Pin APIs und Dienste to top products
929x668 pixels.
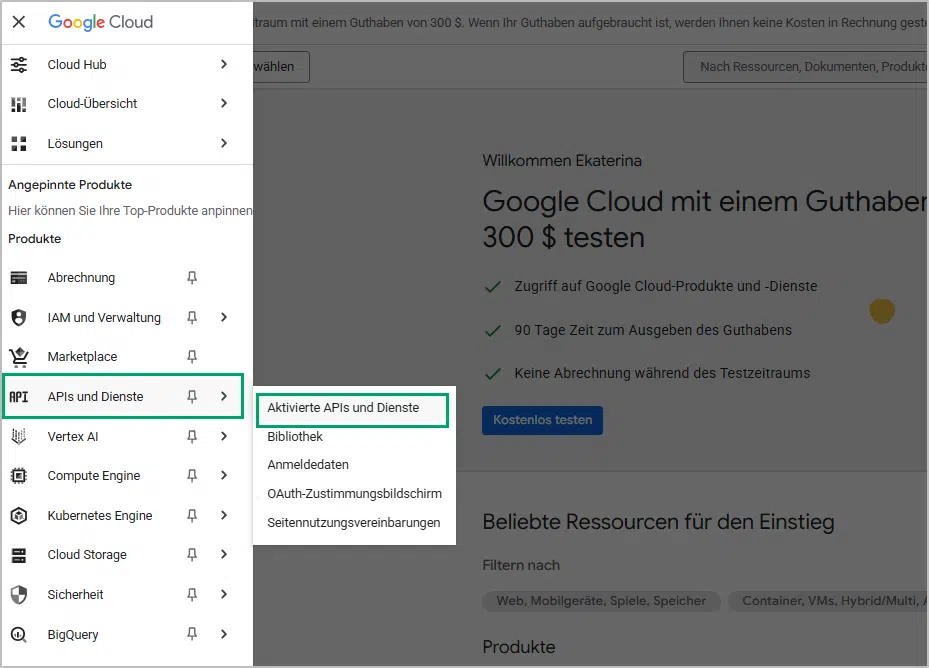(x=192, y=397)
